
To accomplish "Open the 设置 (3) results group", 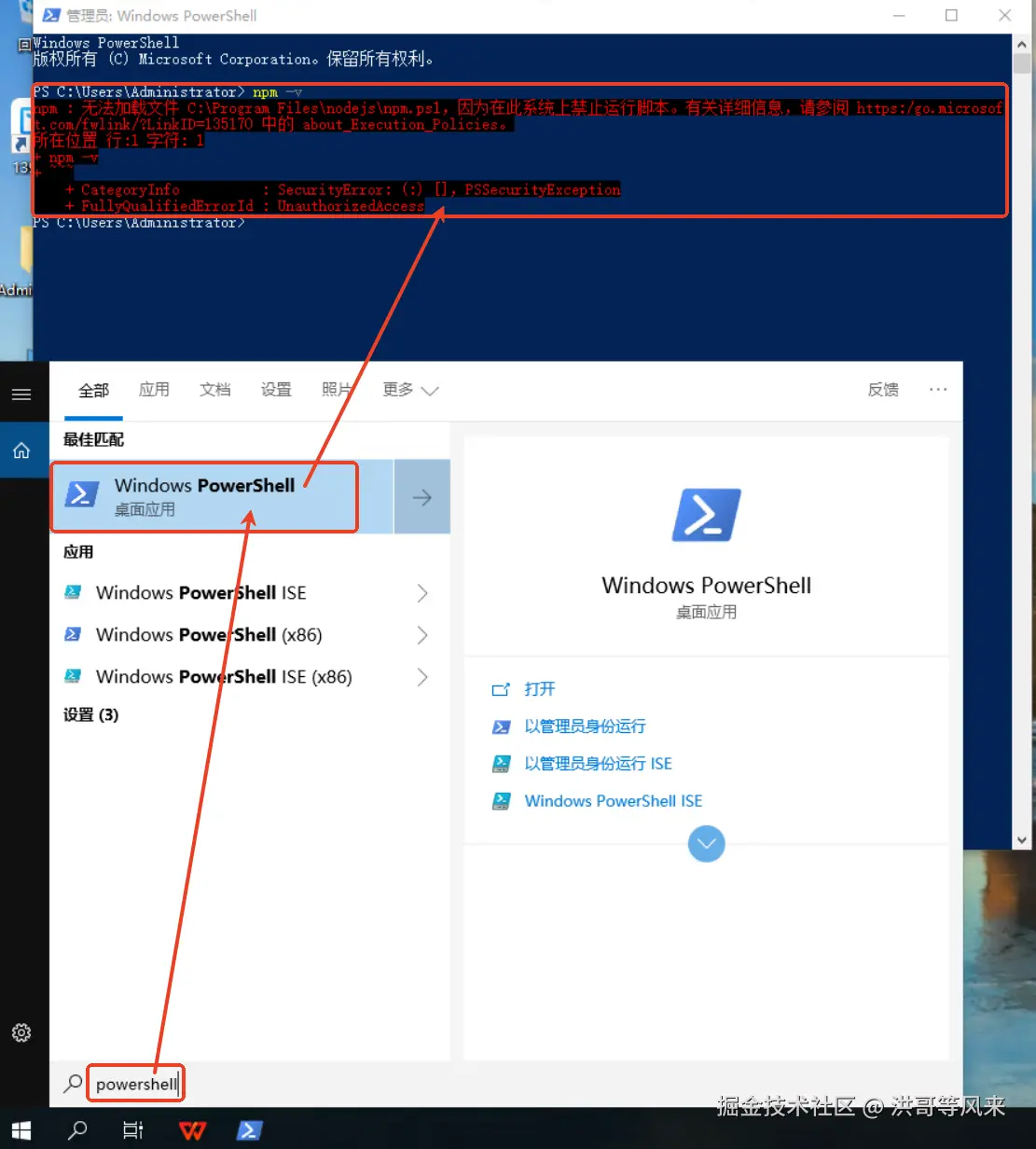I will [x=90, y=715].
